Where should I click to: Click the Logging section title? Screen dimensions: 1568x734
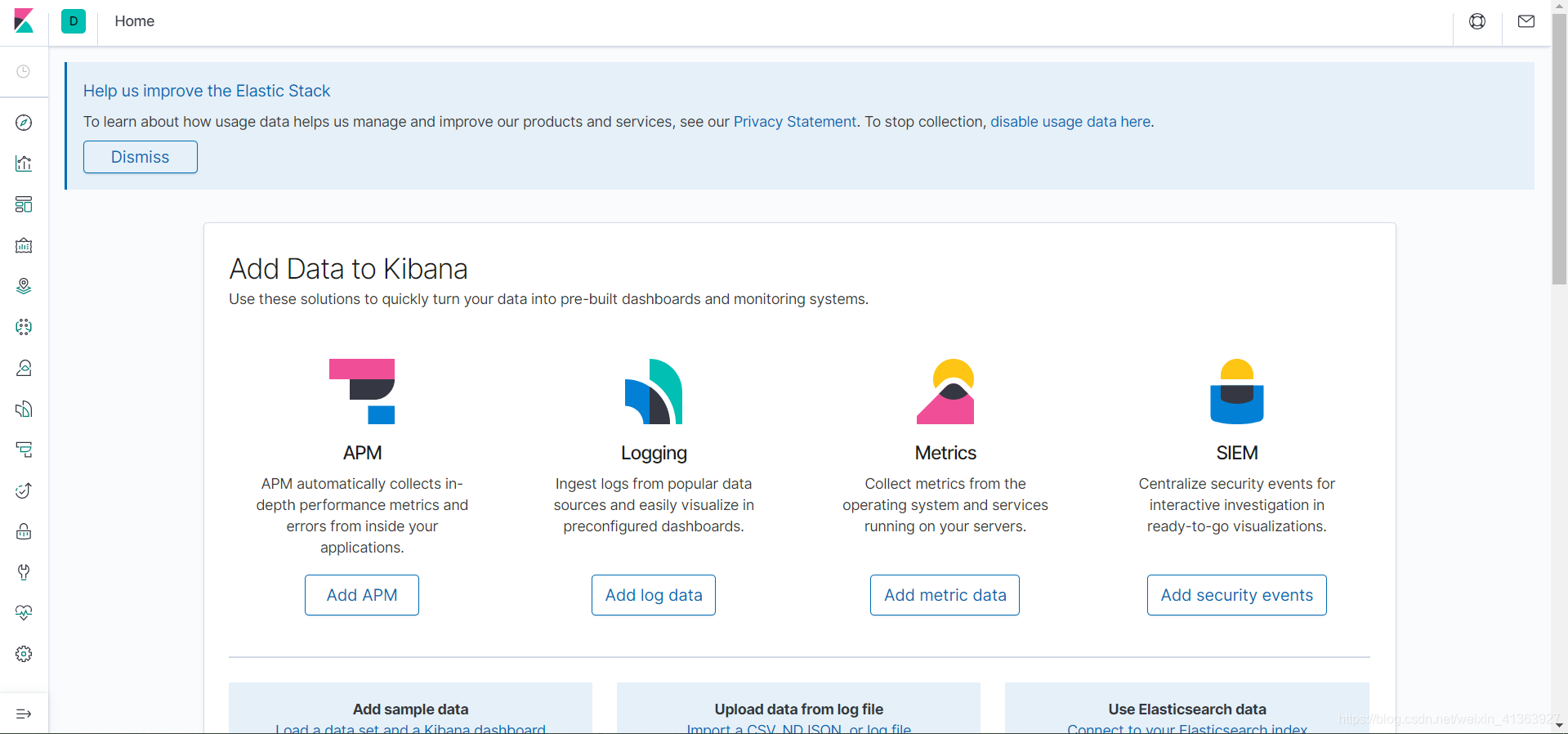pyautogui.click(x=654, y=453)
